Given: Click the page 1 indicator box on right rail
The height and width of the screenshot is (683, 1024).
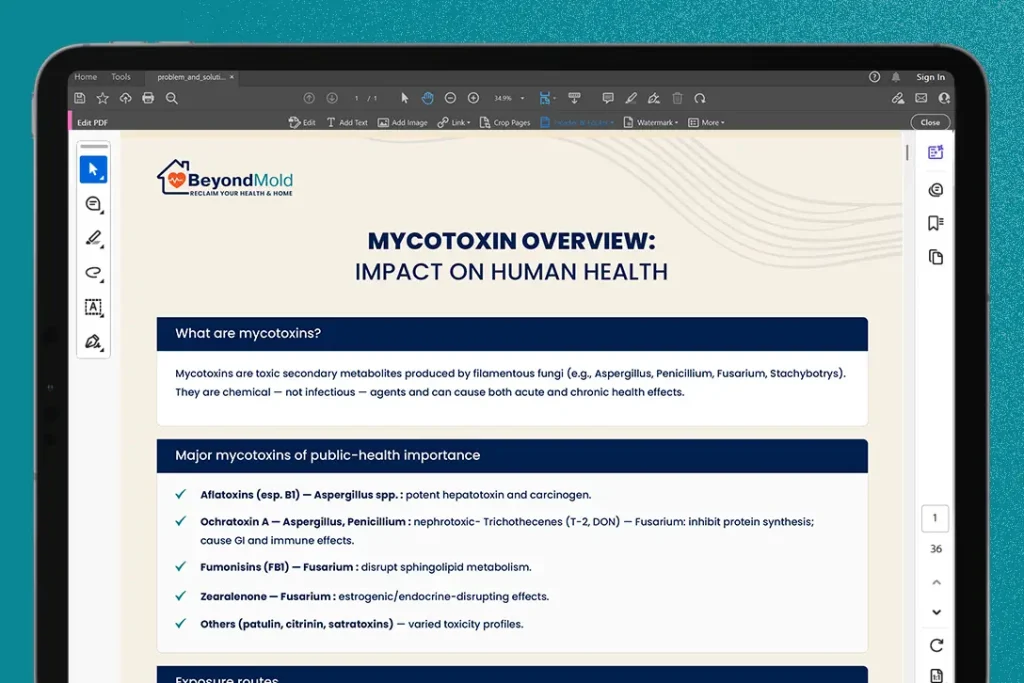Looking at the screenshot, I should pos(935,518).
